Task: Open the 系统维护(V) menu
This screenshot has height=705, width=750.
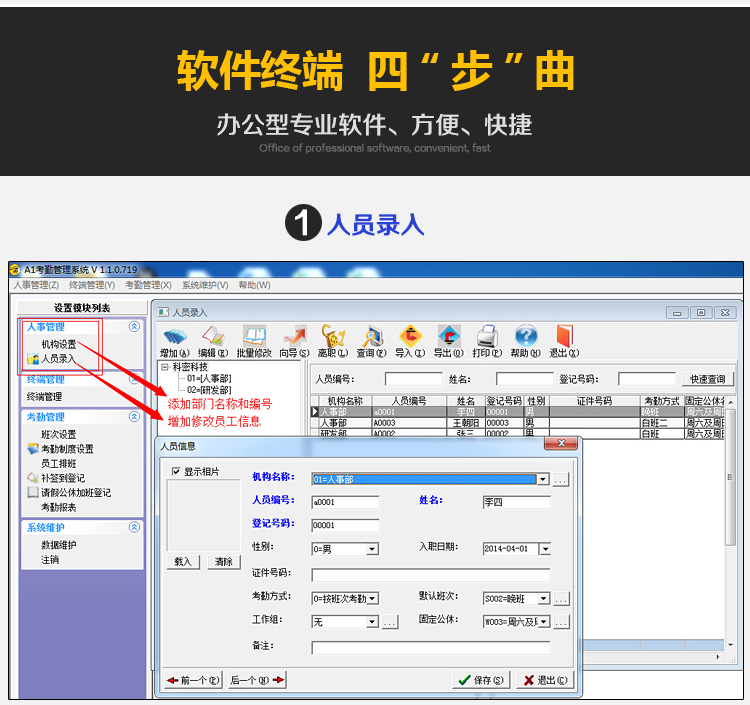Action: click(204, 285)
